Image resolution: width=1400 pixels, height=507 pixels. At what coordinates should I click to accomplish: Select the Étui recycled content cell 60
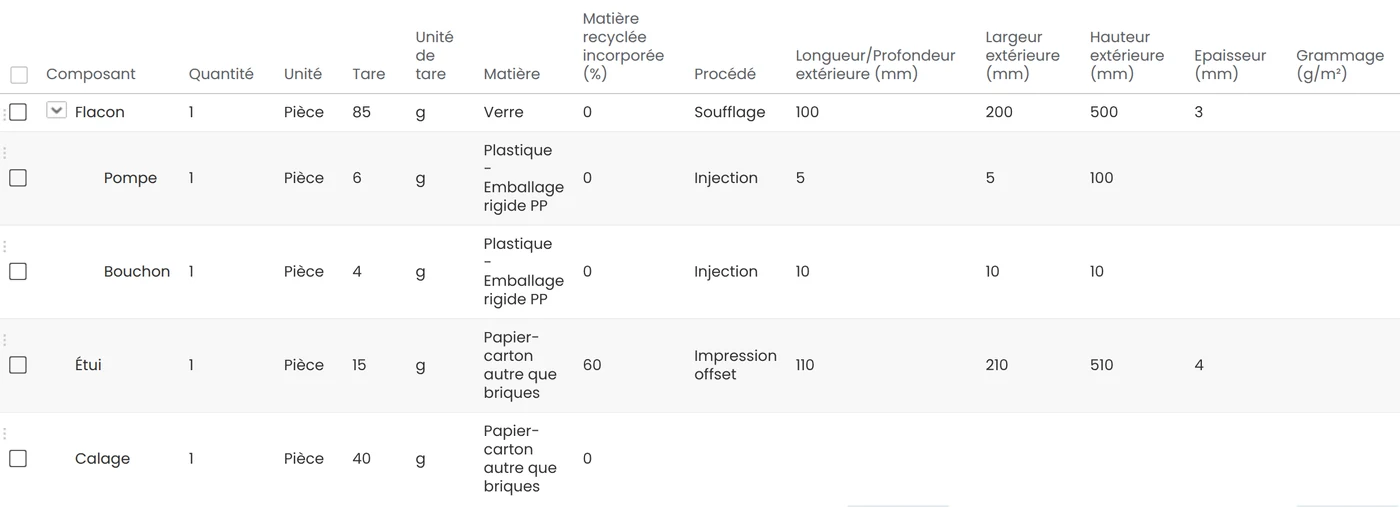click(x=592, y=365)
